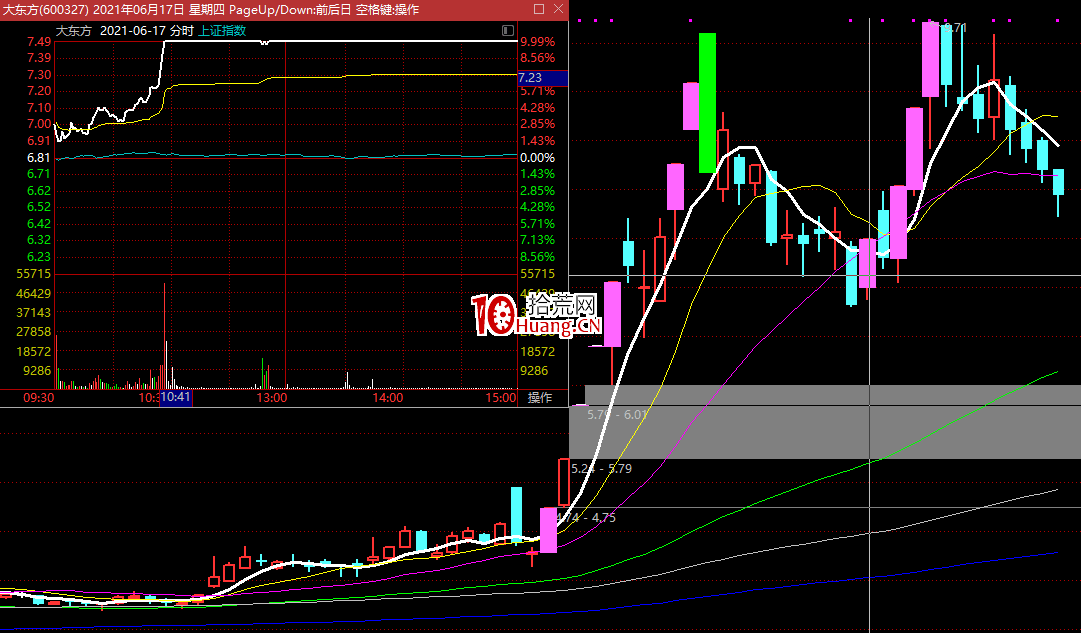Select the 上证指数 overlay label
The height and width of the screenshot is (633, 1081).
pyautogui.click(x=222, y=30)
